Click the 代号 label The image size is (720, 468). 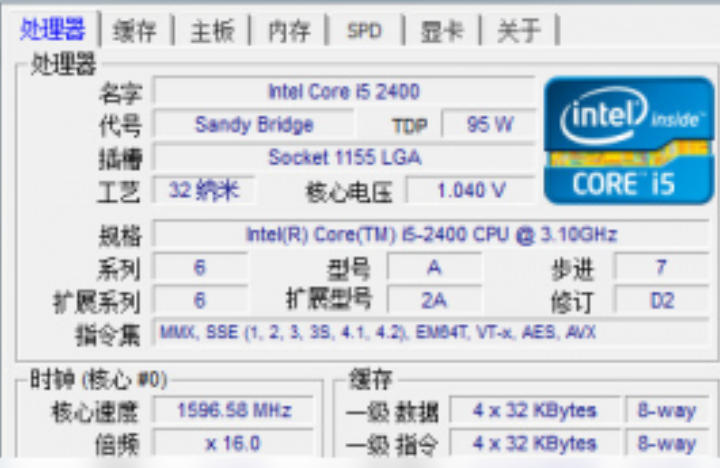point(121,126)
